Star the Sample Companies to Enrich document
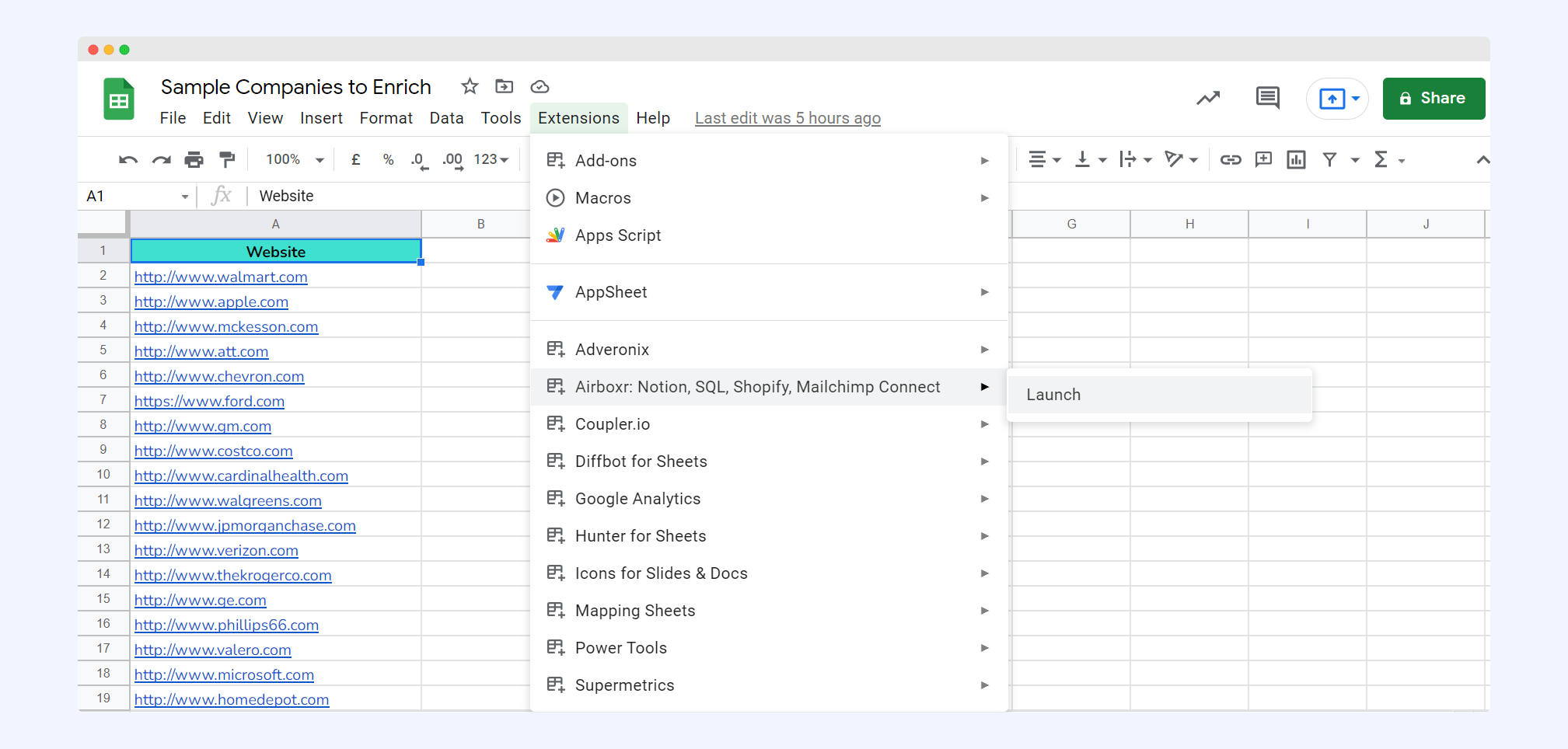This screenshot has height=749, width=1568. [x=470, y=86]
